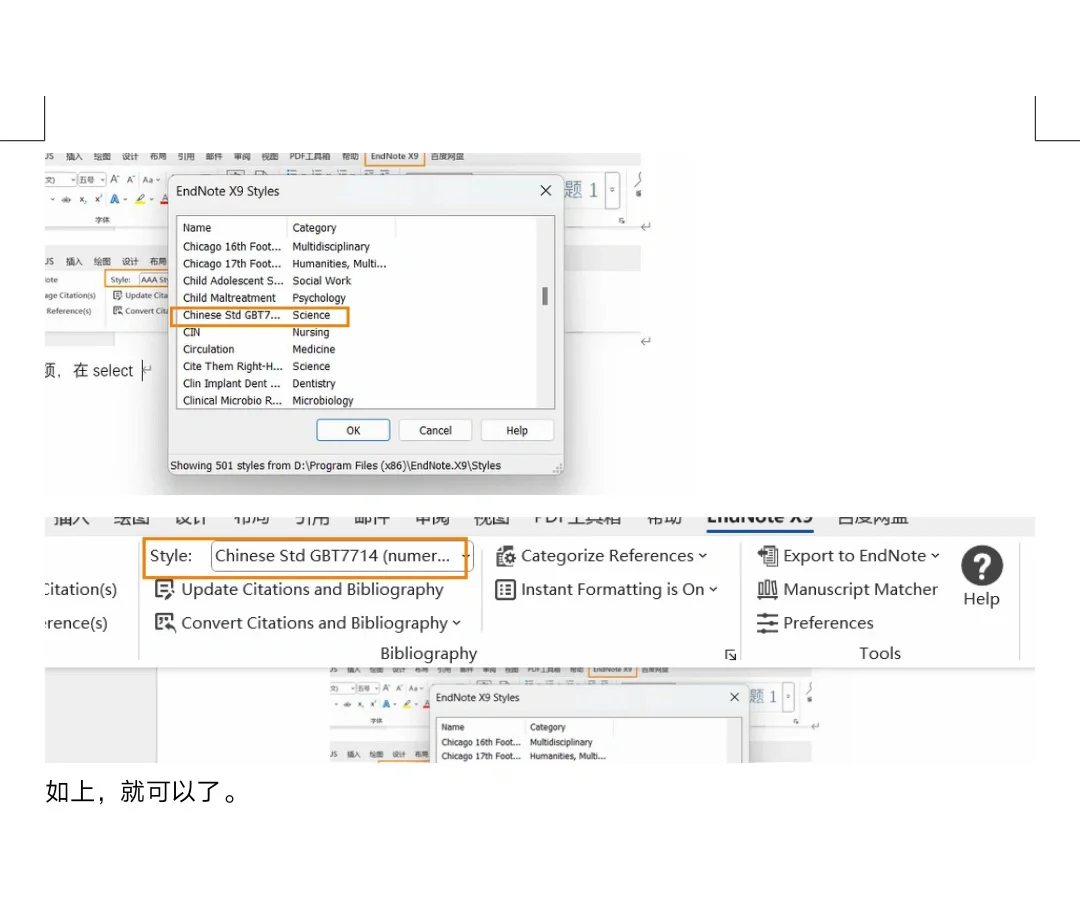Image resolution: width=1080 pixels, height=921 pixels.
Task: Click the document text 如上，就可以了。
Action: click(x=142, y=792)
